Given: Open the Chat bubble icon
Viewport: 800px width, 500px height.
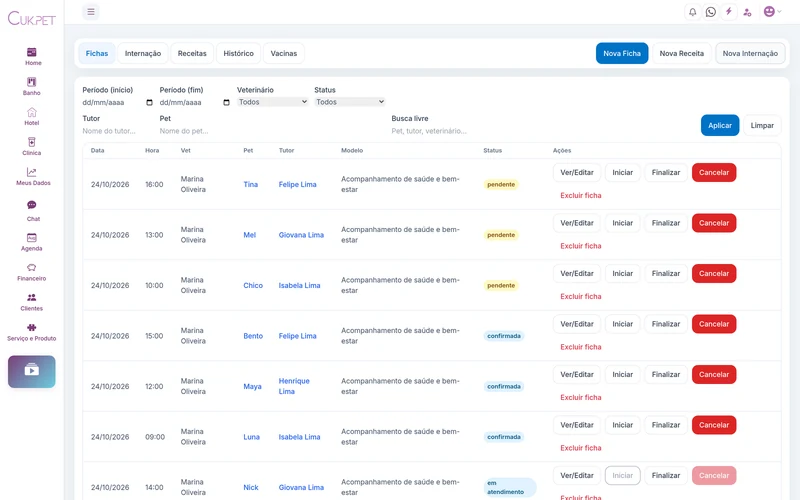Looking at the screenshot, I should (x=32, y=205).
